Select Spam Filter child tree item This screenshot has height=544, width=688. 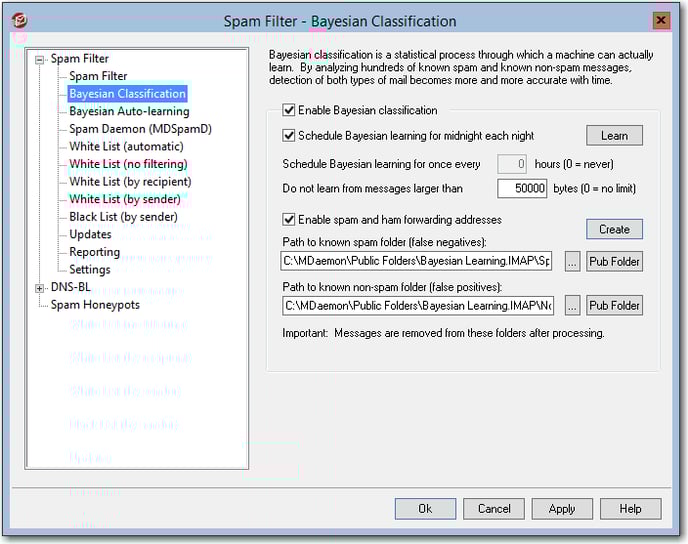(98, 76)
